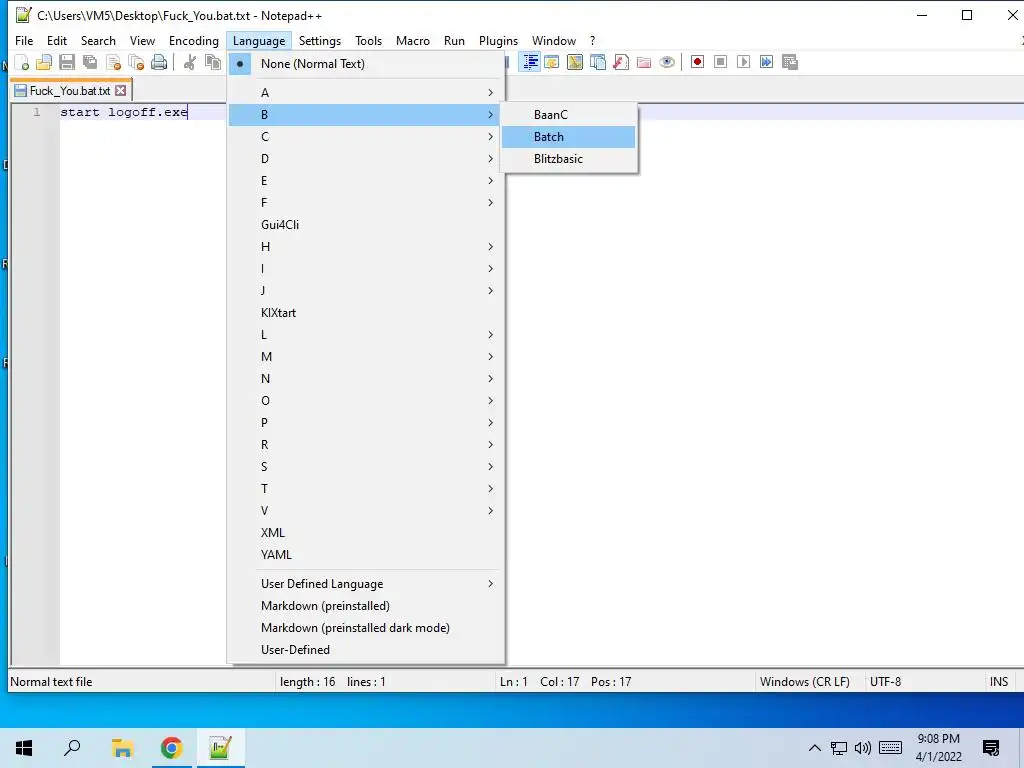
Task: Select XML language entry
Action: [366, 533]
